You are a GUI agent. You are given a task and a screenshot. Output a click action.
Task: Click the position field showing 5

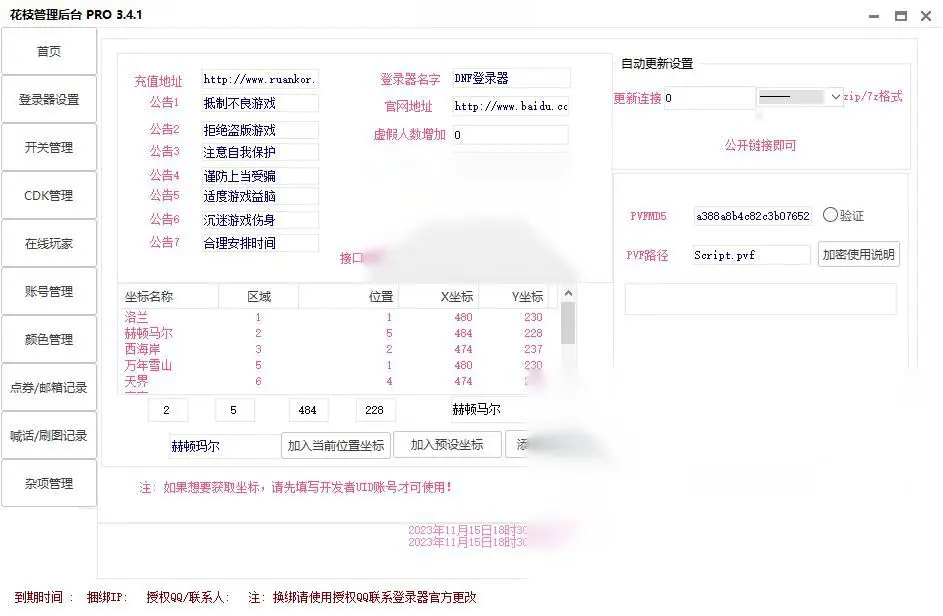click(235, 410)
